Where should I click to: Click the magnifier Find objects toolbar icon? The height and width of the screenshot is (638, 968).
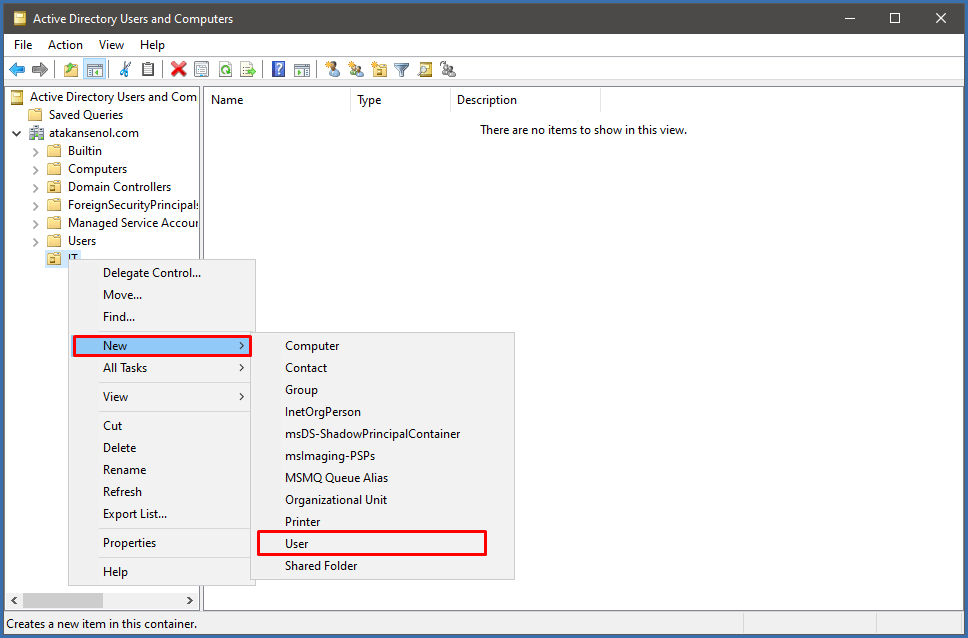(425, 70)
